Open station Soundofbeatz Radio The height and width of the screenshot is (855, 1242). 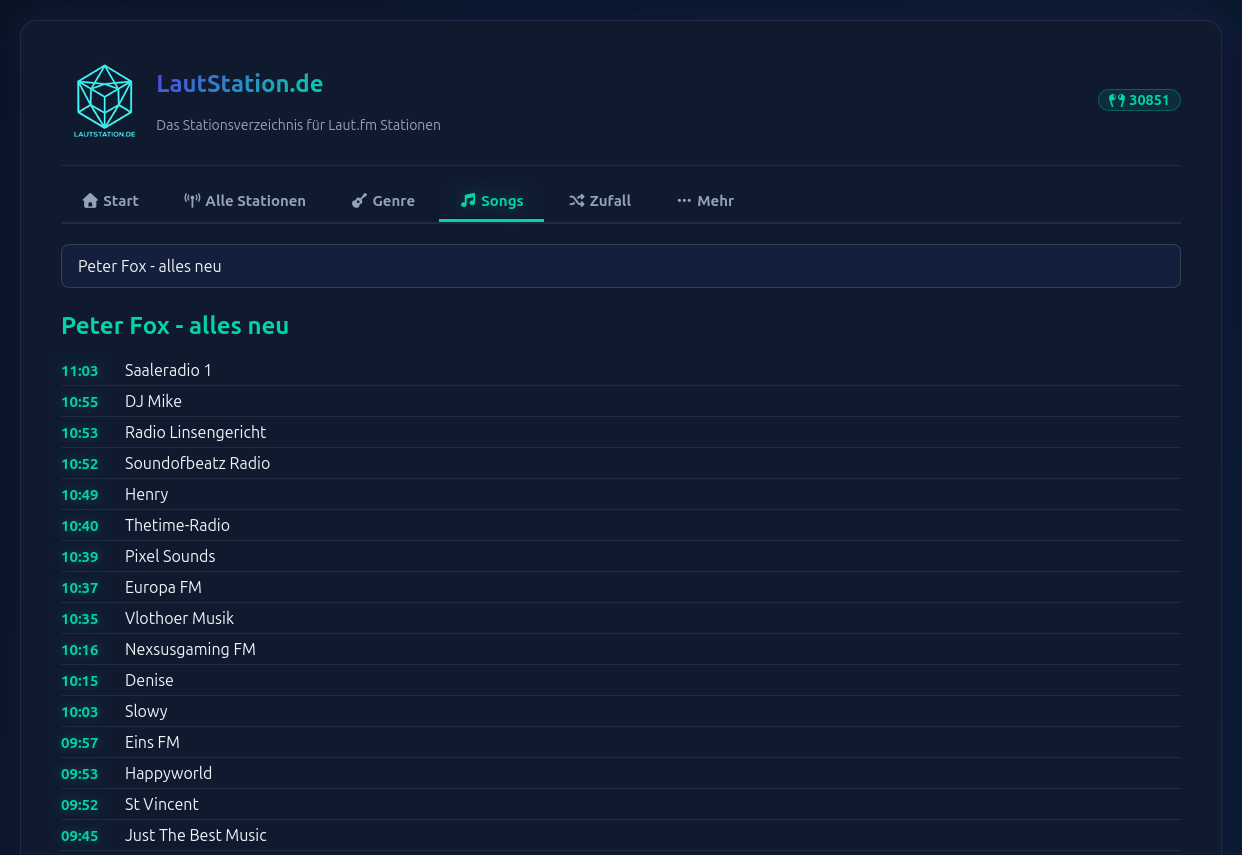pos(197,463)
